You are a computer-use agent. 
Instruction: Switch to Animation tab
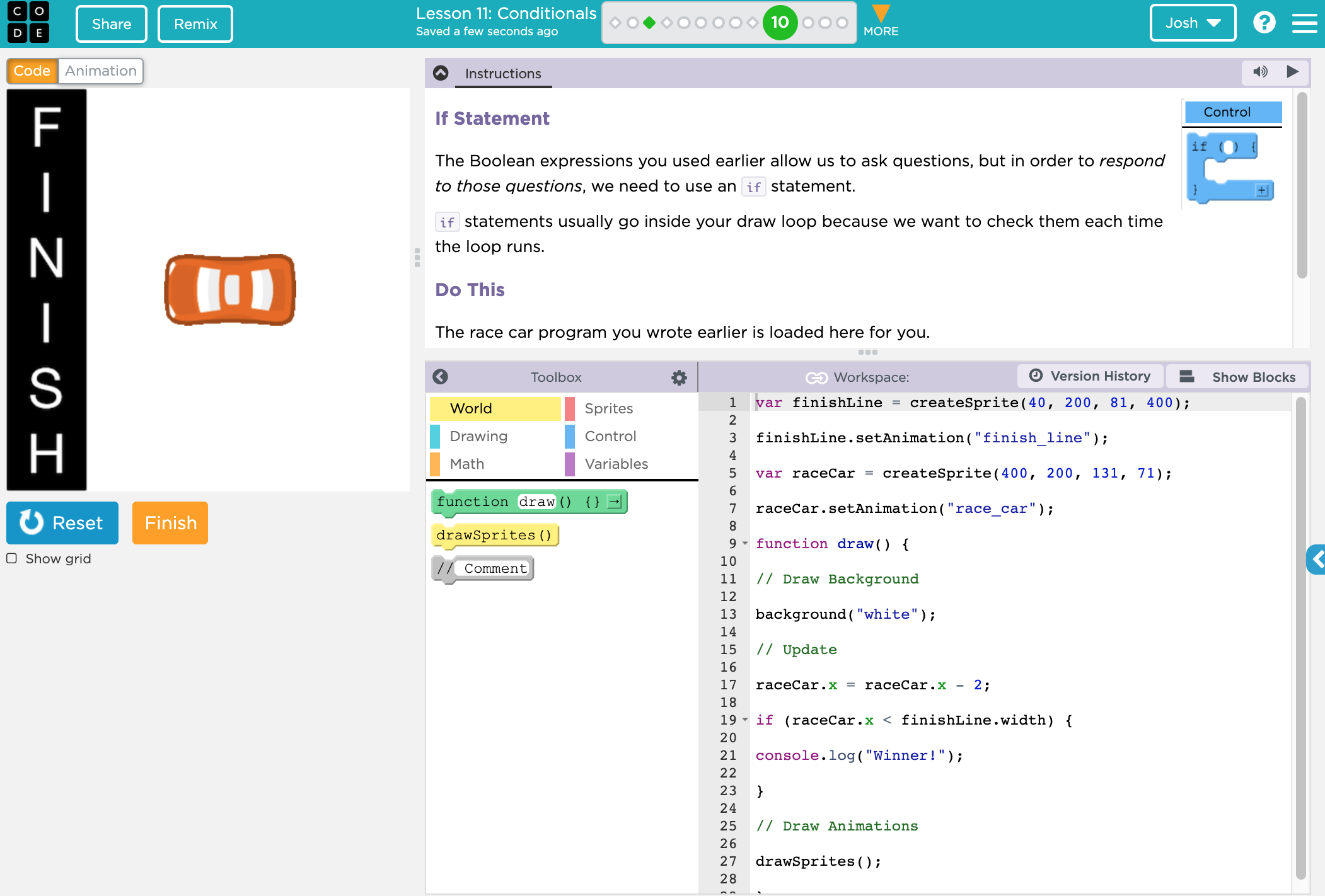[100, 70]
